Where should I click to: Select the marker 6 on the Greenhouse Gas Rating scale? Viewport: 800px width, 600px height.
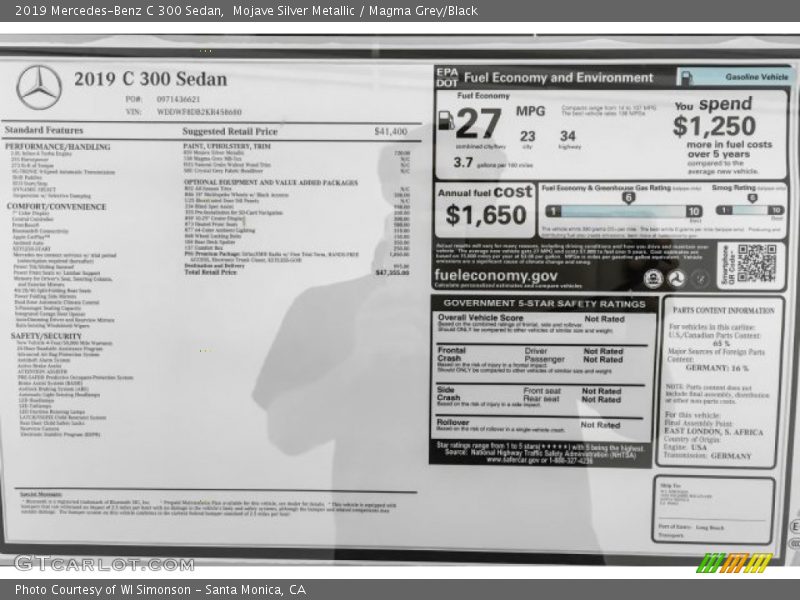[628, 198]
